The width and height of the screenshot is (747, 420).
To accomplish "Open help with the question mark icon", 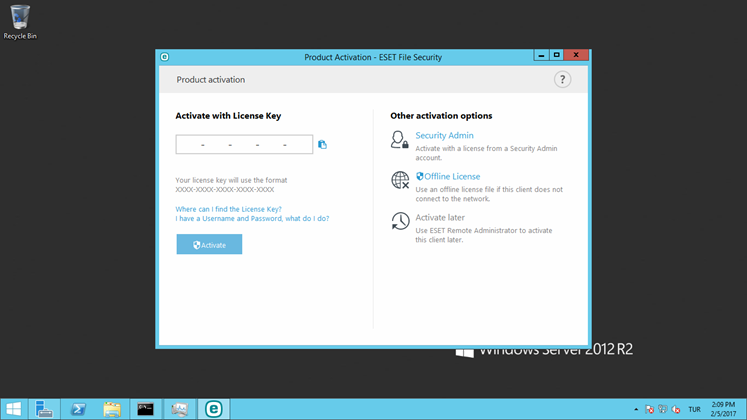I will (562, 80).
